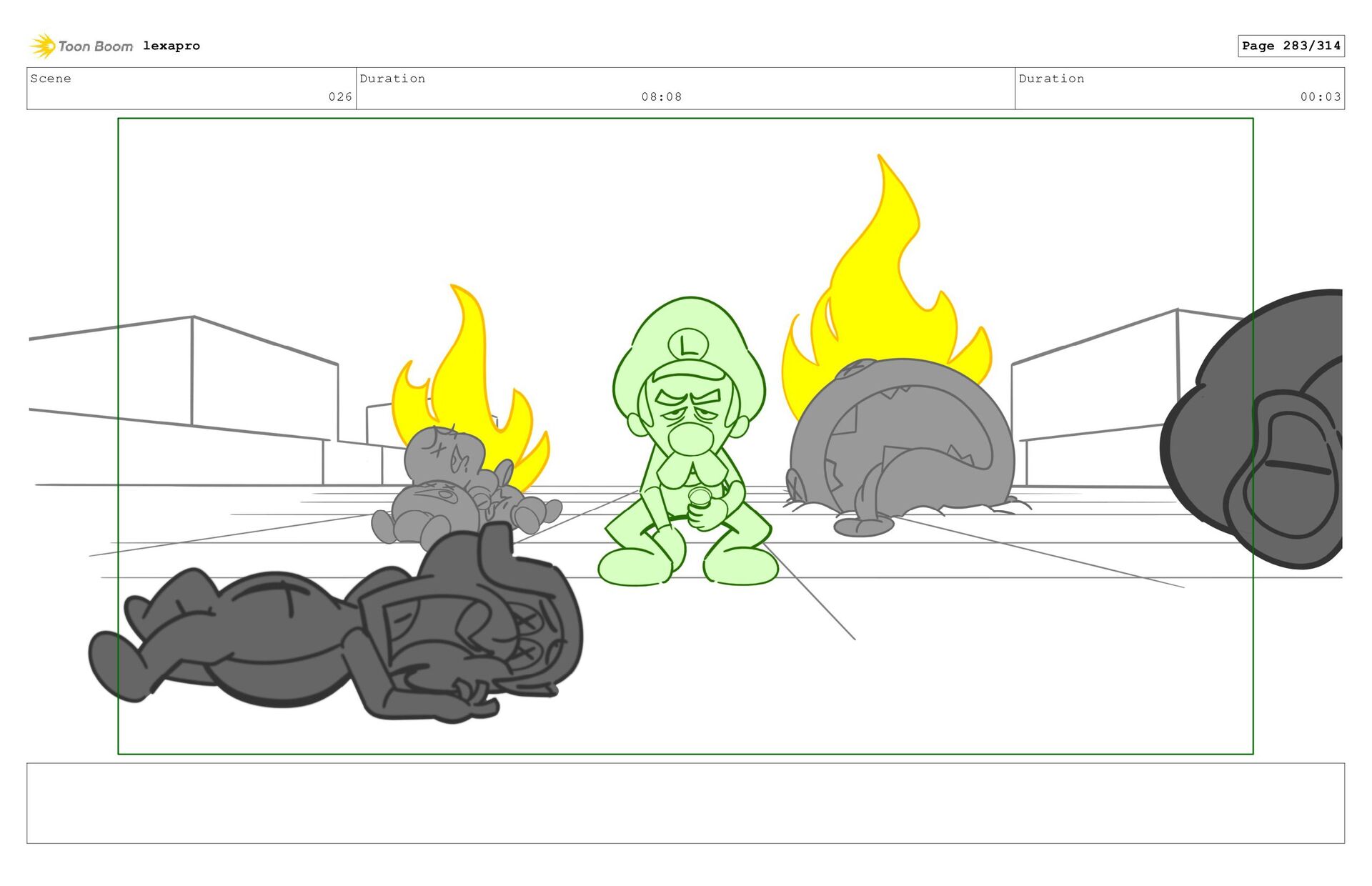The width and height of the screenshot is (1372, 886).
Task: Click the storyboard panel with the green character
Action: [x=685, y=436]
